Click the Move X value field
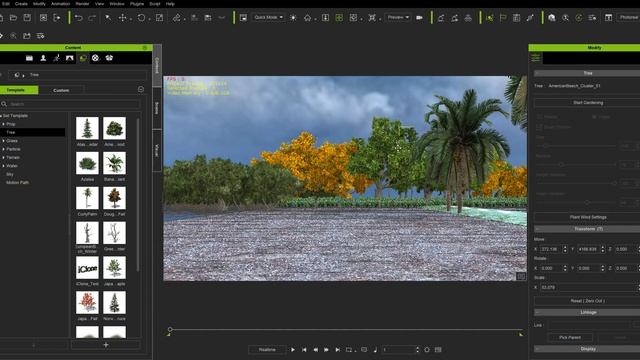 tap(551, 249)
